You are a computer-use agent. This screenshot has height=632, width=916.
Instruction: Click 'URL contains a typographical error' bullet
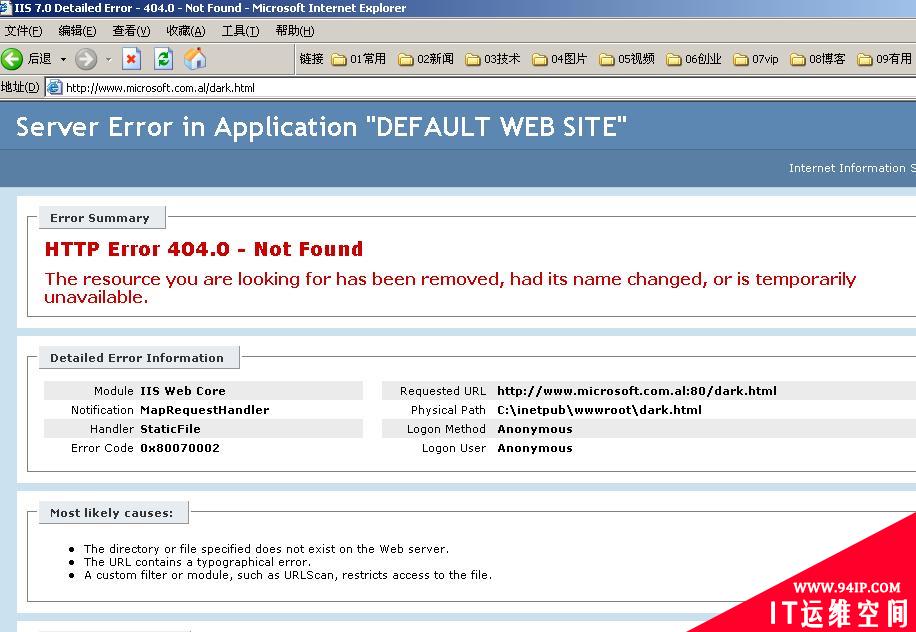point(197,562)
